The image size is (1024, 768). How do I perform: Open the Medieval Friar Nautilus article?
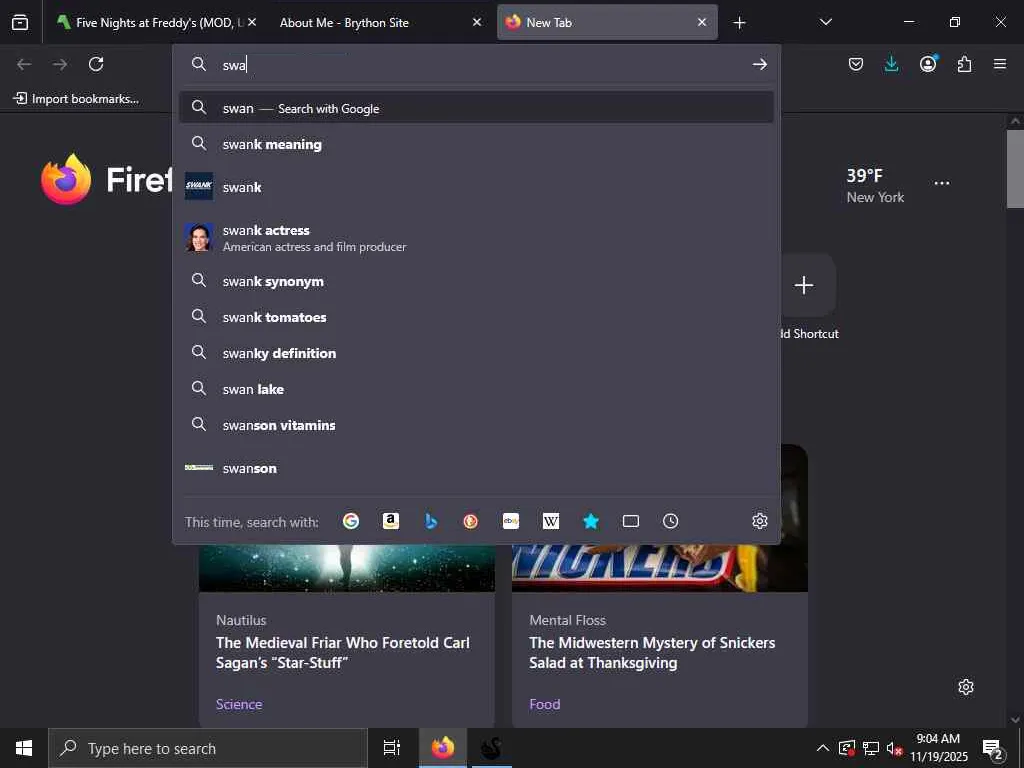pyautogui.click(x=342, y=652)
